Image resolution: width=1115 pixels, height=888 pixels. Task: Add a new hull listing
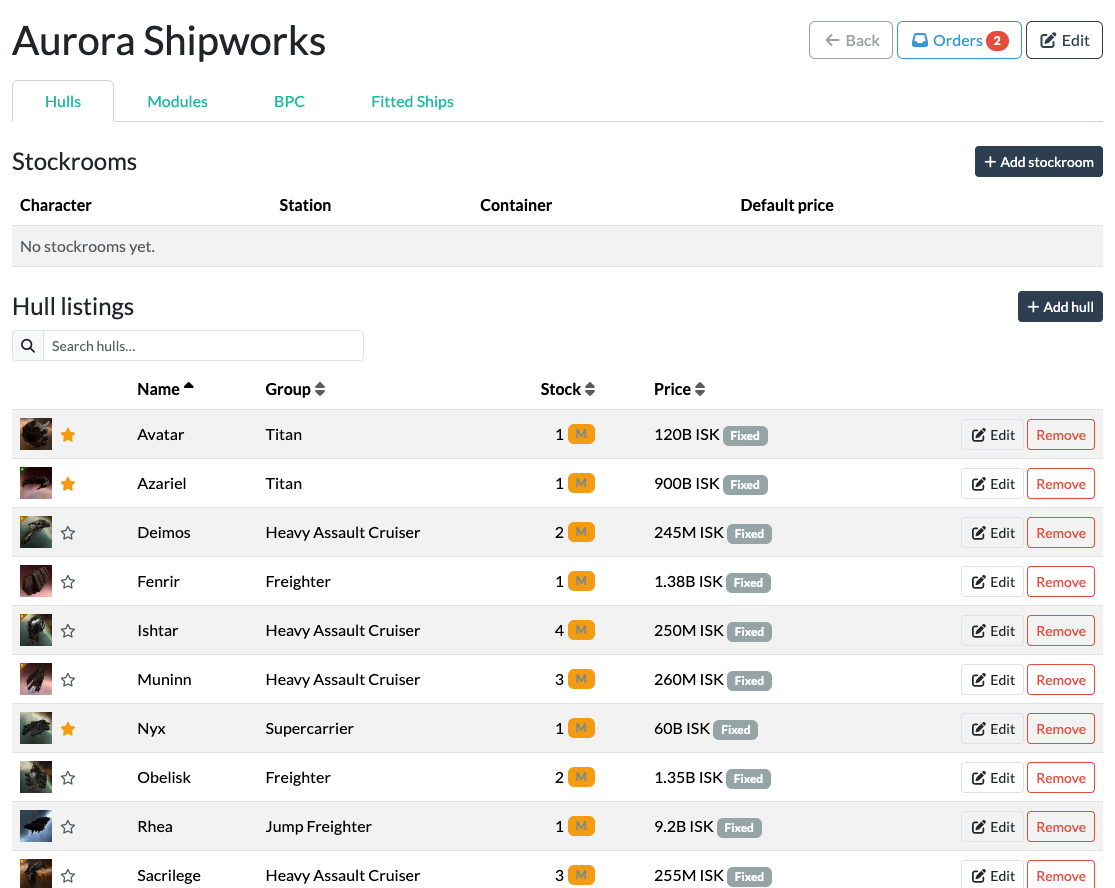[x=1060, y=307]
